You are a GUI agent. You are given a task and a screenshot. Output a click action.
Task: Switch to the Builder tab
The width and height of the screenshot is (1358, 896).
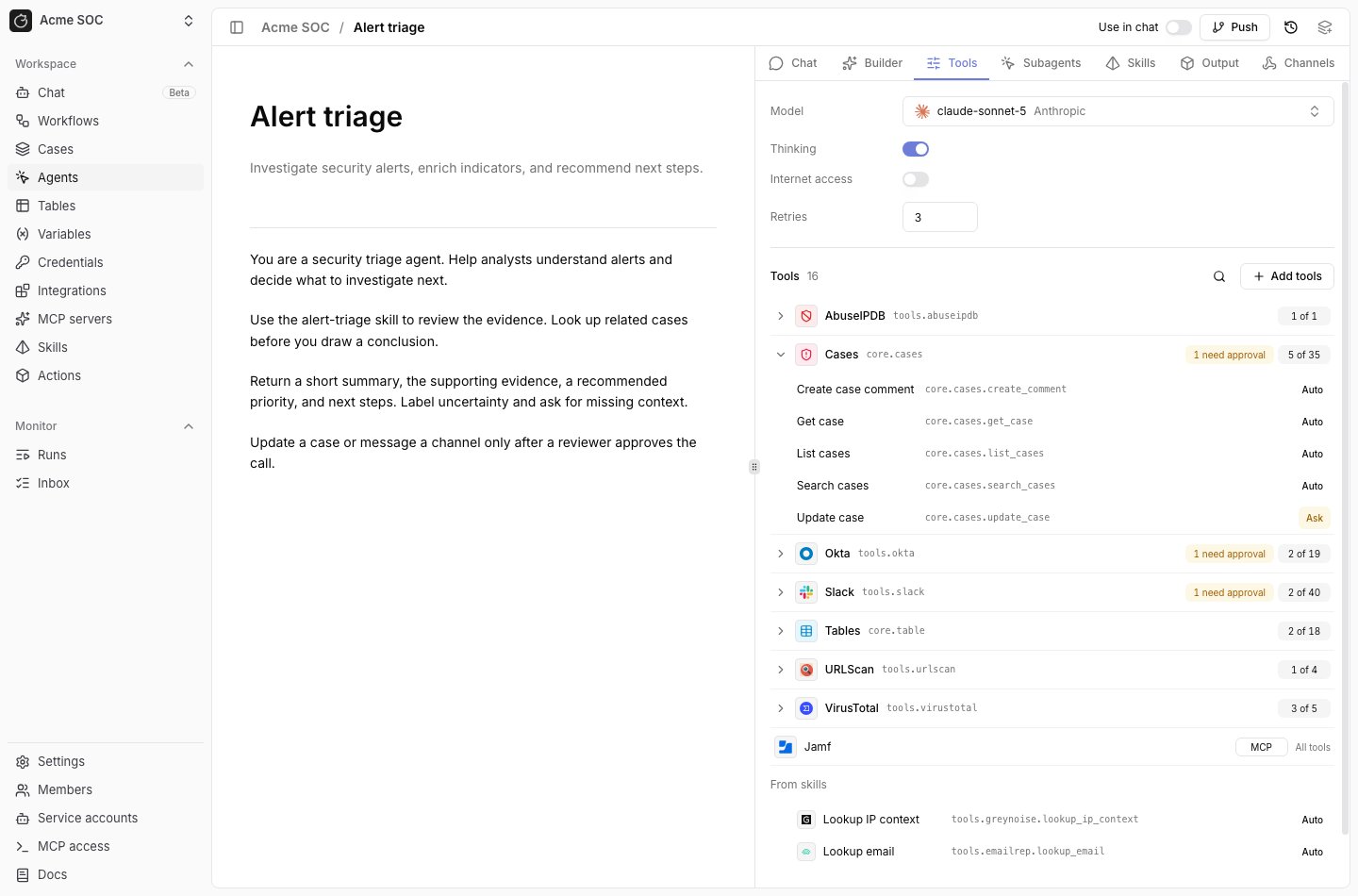click(x=872, y=63)
